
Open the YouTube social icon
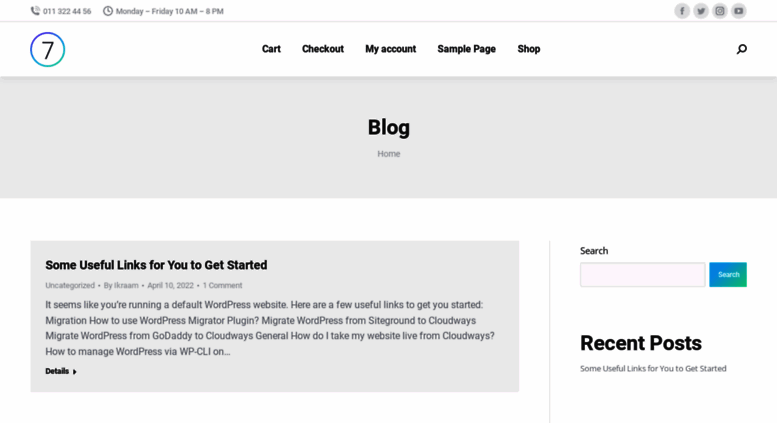coord(738,11)
